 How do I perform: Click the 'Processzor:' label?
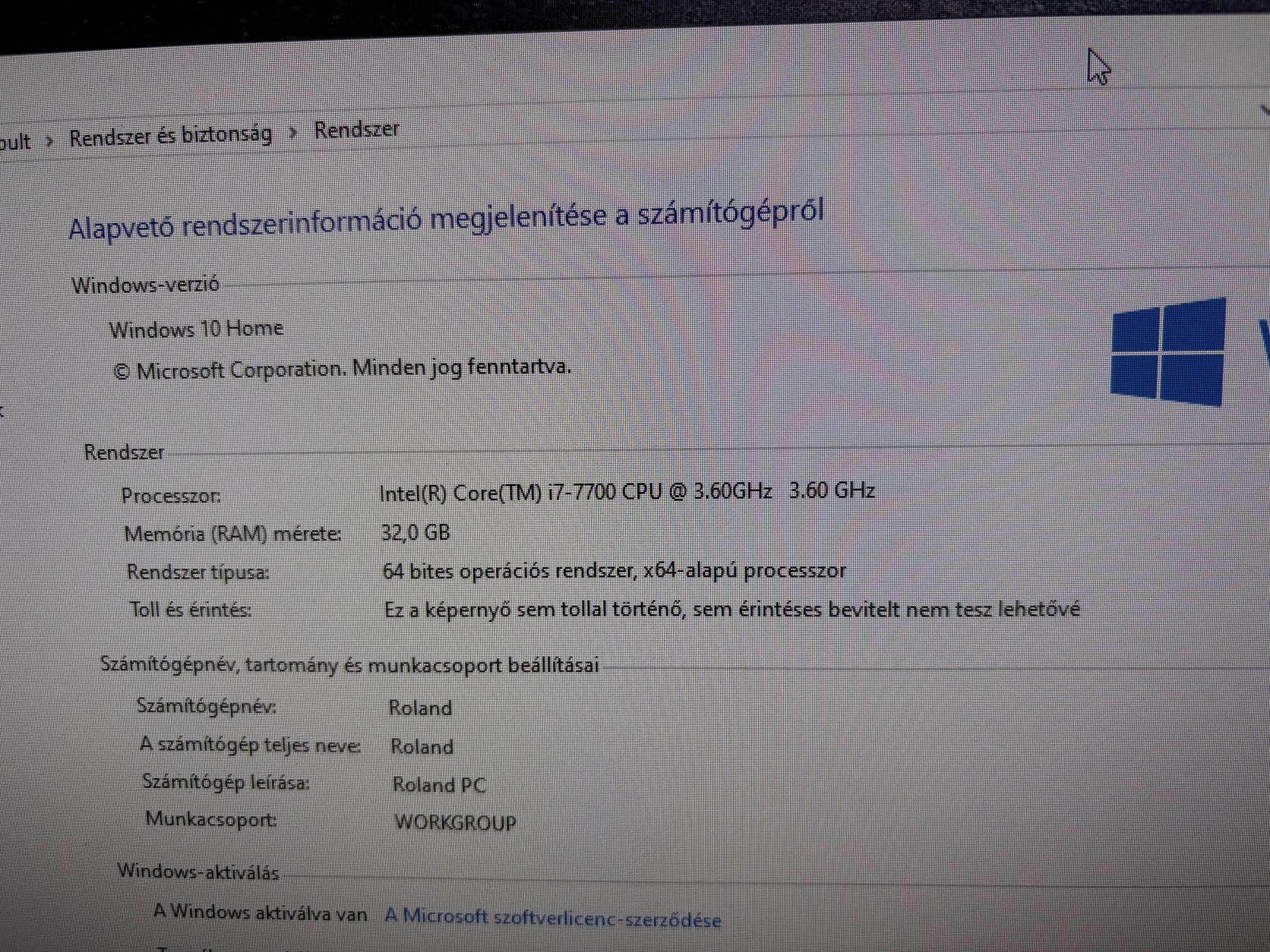click(x=171, y=496)
